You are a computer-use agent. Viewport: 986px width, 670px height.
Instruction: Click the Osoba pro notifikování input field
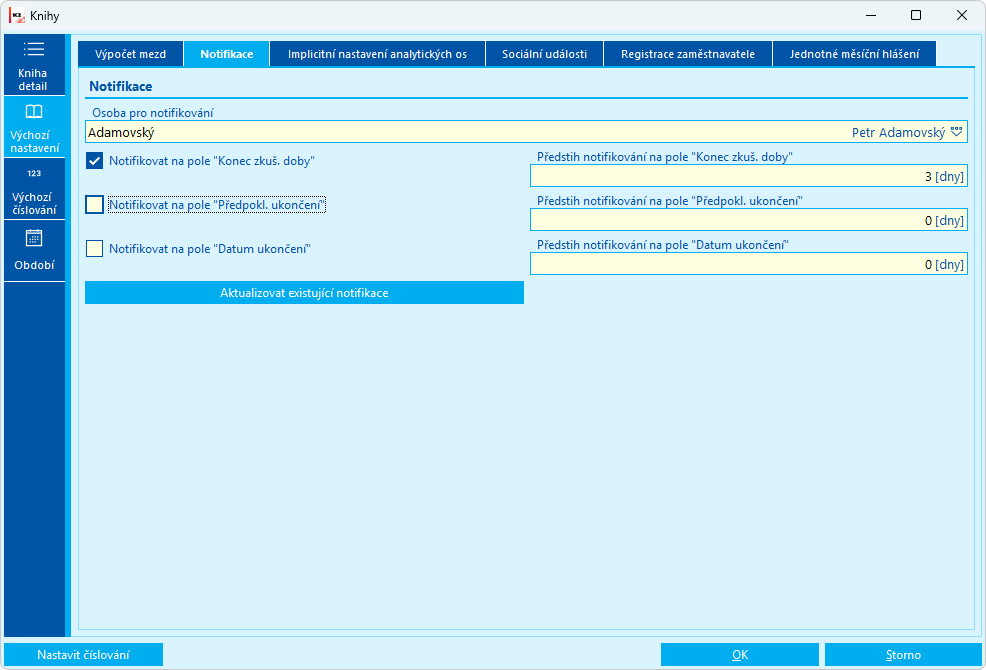pyautogui.click(x=526, y=132)
